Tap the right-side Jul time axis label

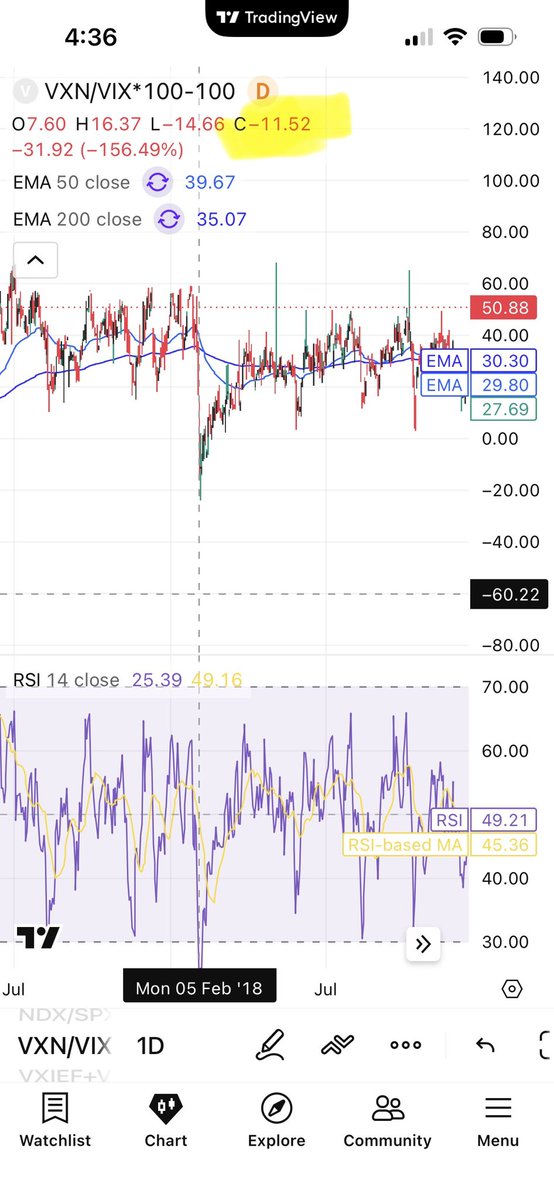328,989
